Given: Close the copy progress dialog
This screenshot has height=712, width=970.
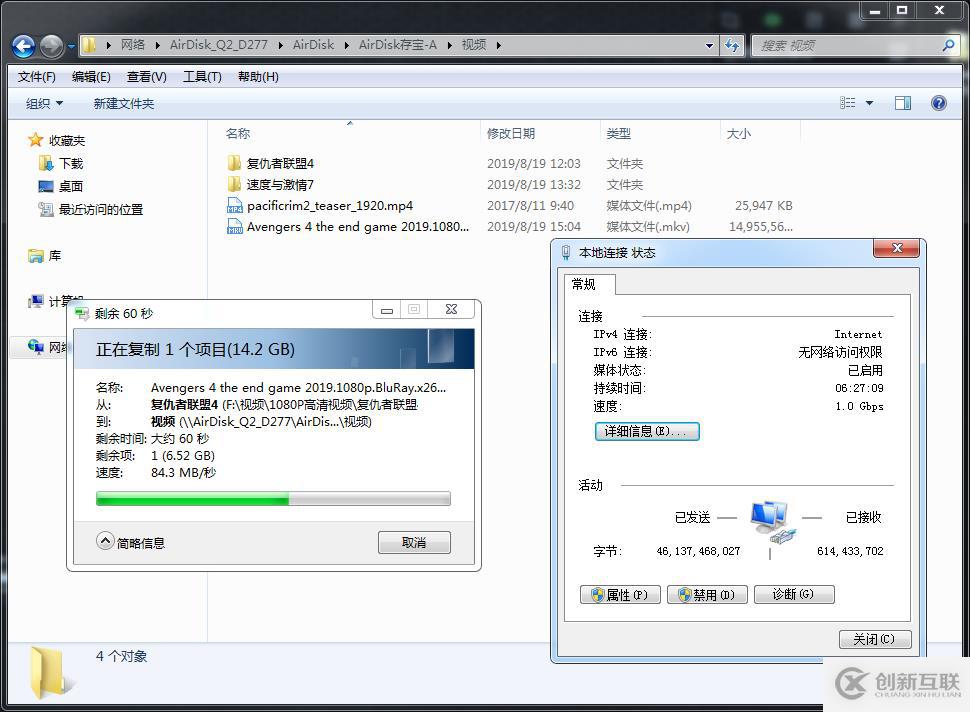Looking at the screenshot, I should pos(452,309).
